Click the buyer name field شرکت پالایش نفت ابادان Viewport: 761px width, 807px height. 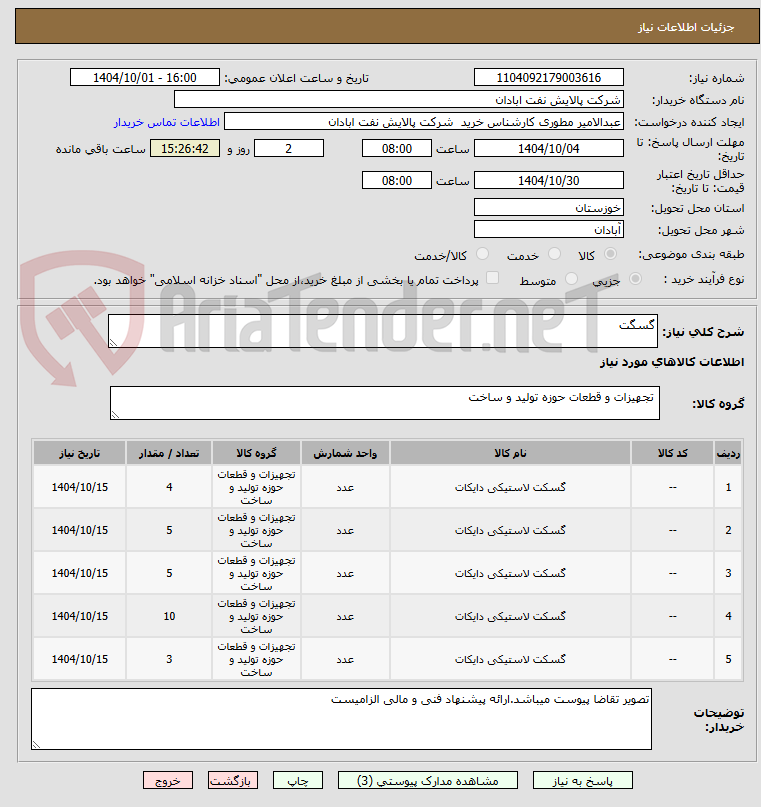coord(399,99)
